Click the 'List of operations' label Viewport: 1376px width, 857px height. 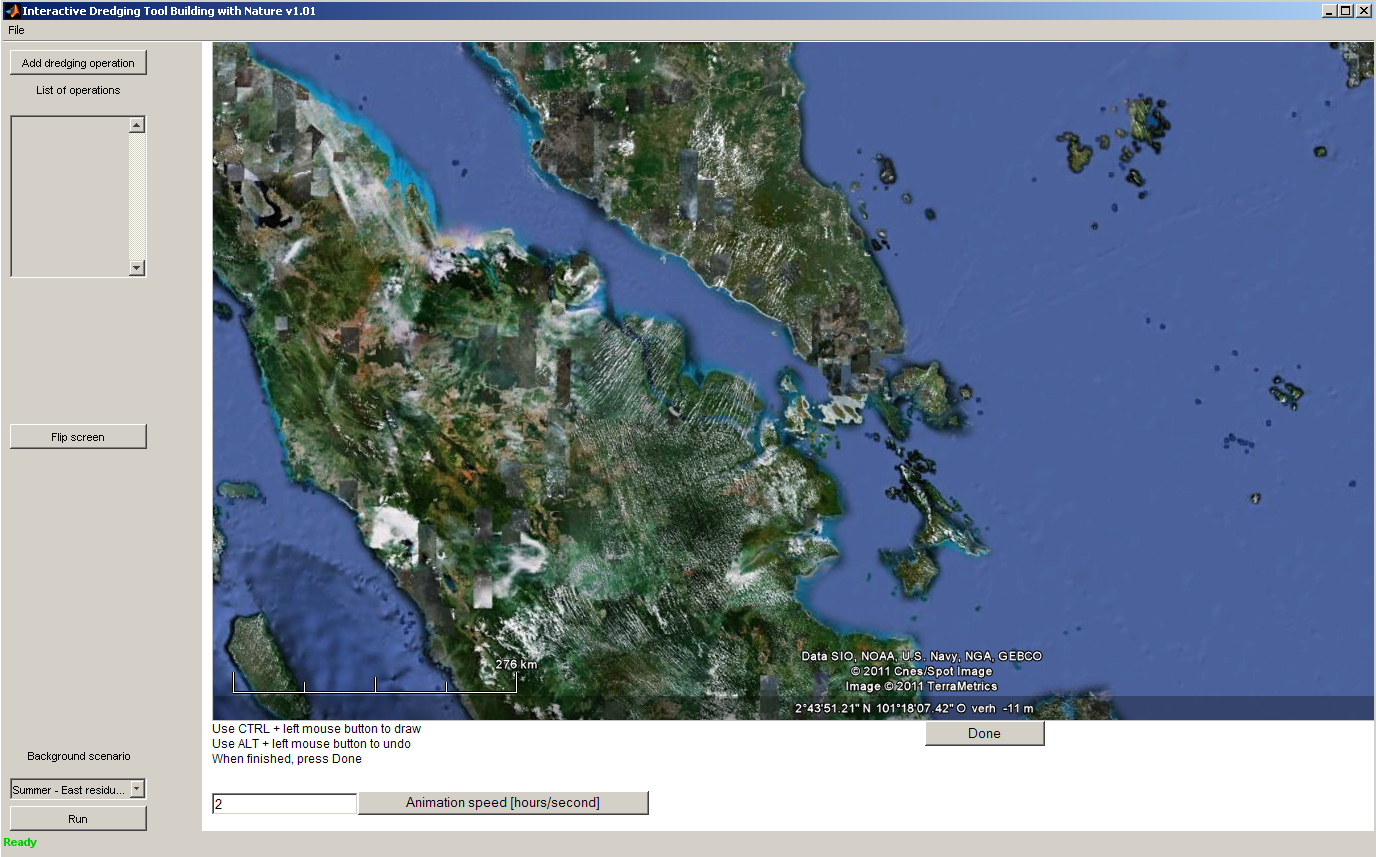78,90
